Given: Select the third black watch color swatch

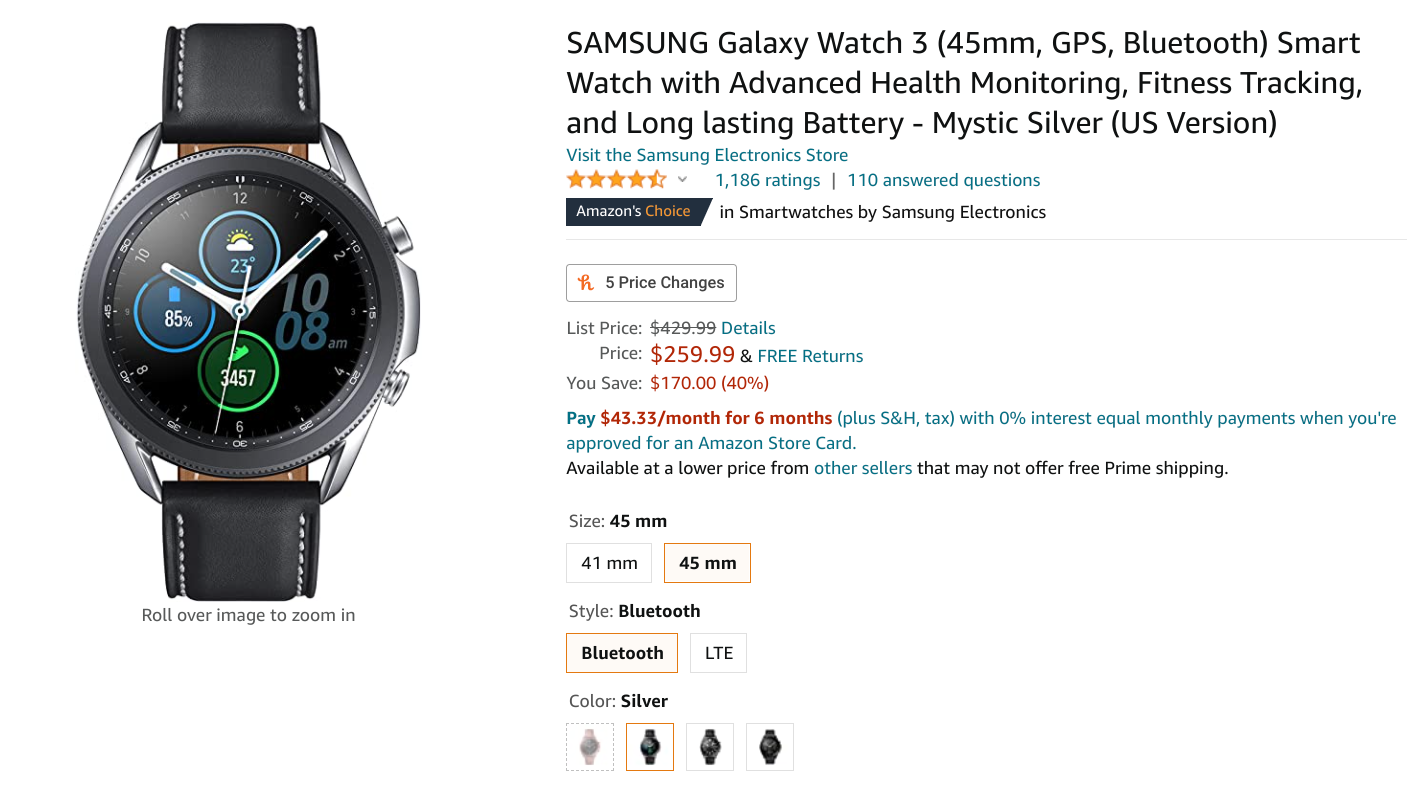Looking at the screenshot, I should click(709, 746).
